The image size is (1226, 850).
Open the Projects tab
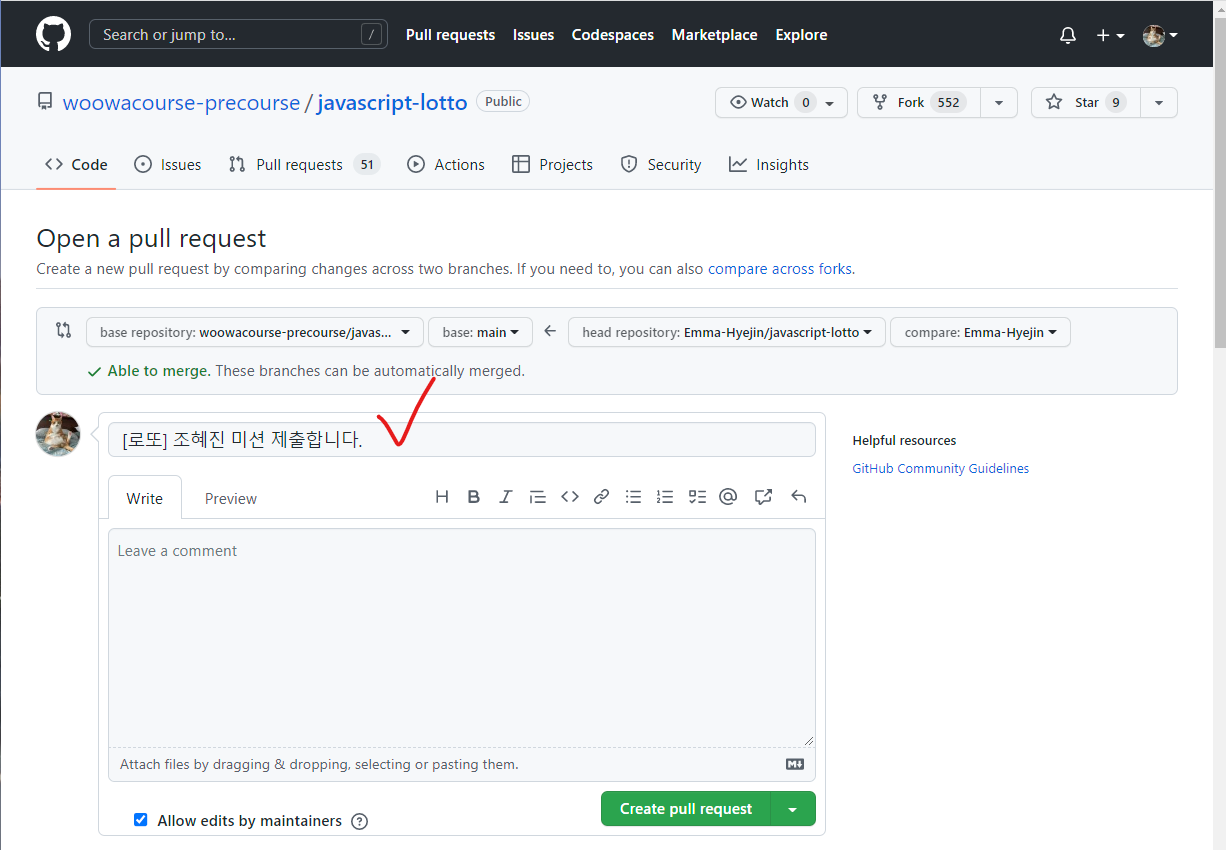point(552,165)
